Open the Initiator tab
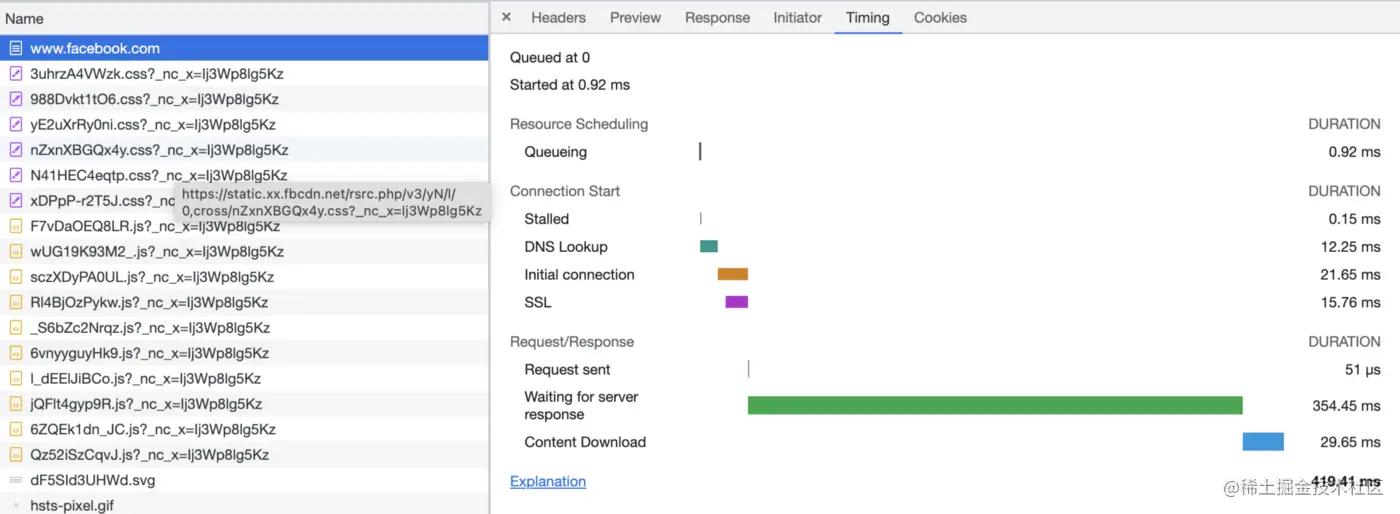This screenshot has height=514, width=1400. [x=797, y=17]
